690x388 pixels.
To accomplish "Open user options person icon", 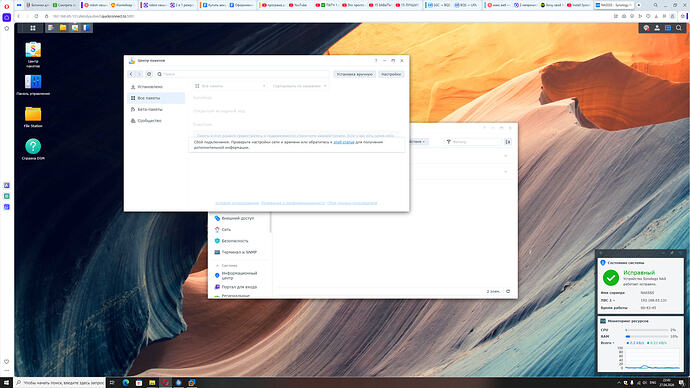I will (x=657, y=28).
